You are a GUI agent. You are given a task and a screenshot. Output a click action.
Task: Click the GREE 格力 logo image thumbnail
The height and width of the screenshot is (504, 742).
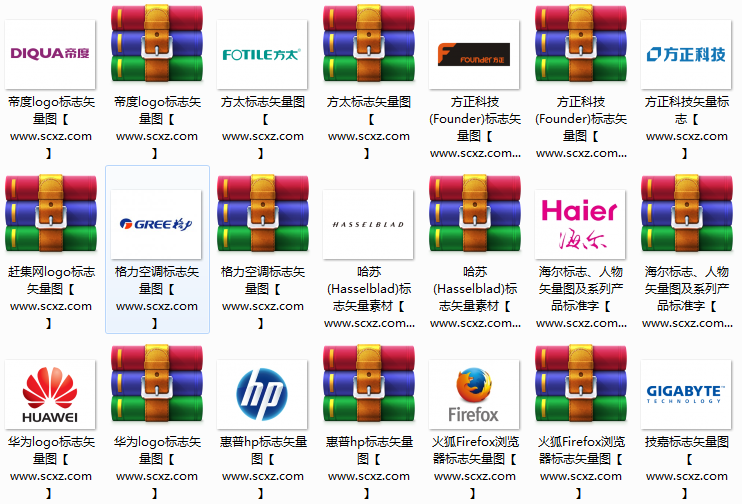(x=157, y=224)
